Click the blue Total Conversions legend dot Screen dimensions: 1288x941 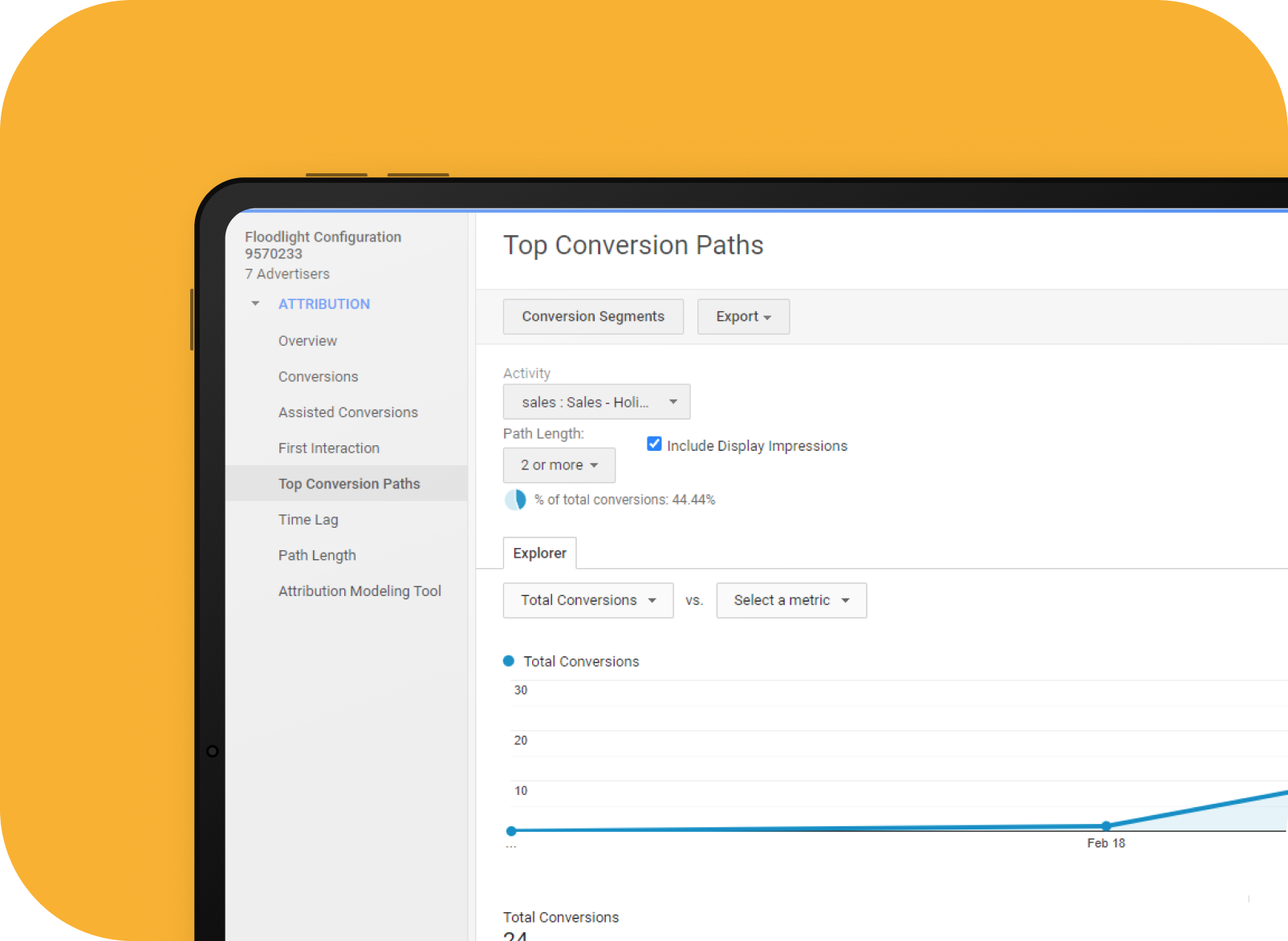tap(508, 661)
